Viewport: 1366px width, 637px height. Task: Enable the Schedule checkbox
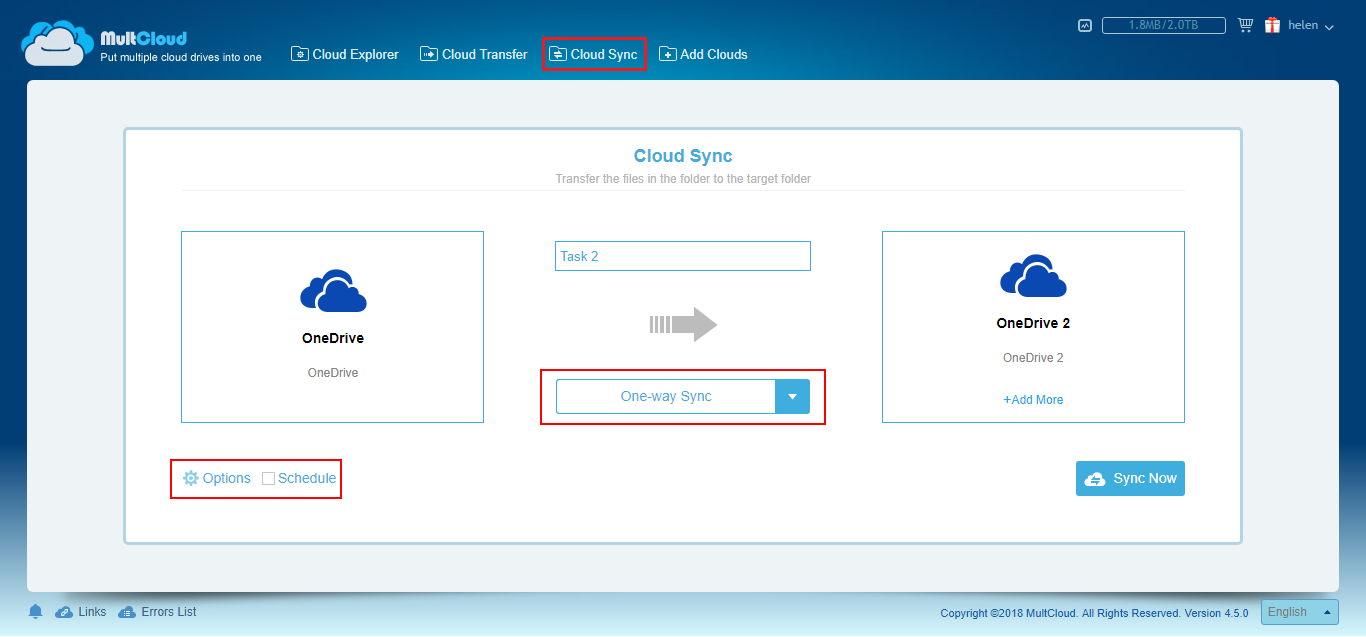tap(268, 478)
